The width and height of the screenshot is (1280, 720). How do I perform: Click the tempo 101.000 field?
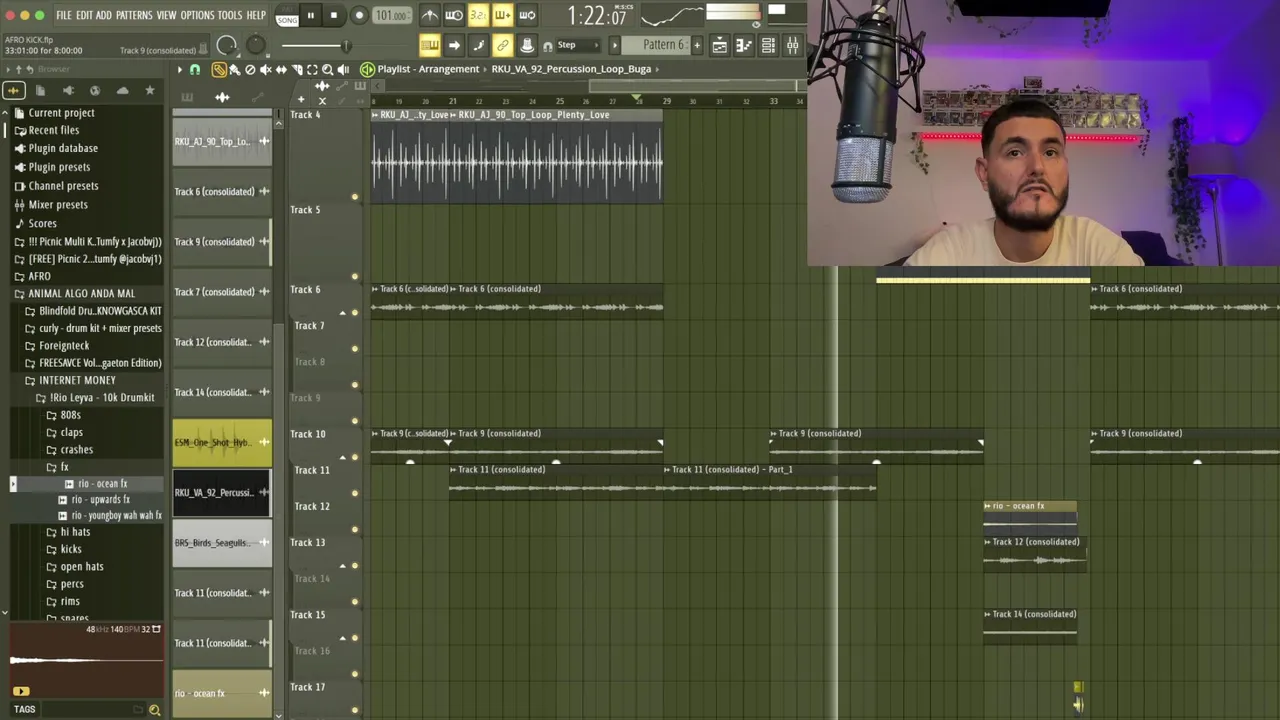[x=391, y=15]
